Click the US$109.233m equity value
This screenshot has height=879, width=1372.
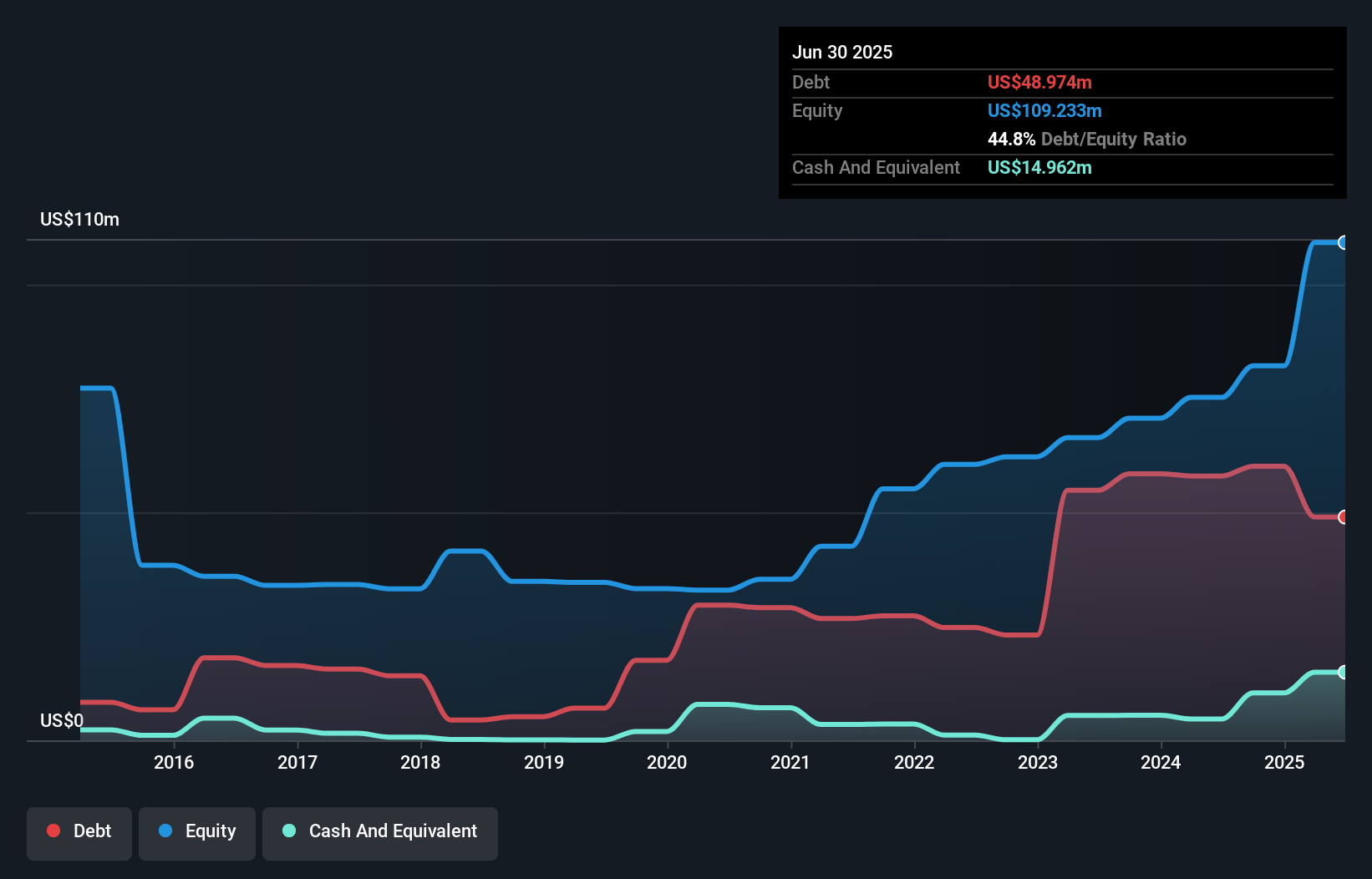click(x=1044, y=110)
